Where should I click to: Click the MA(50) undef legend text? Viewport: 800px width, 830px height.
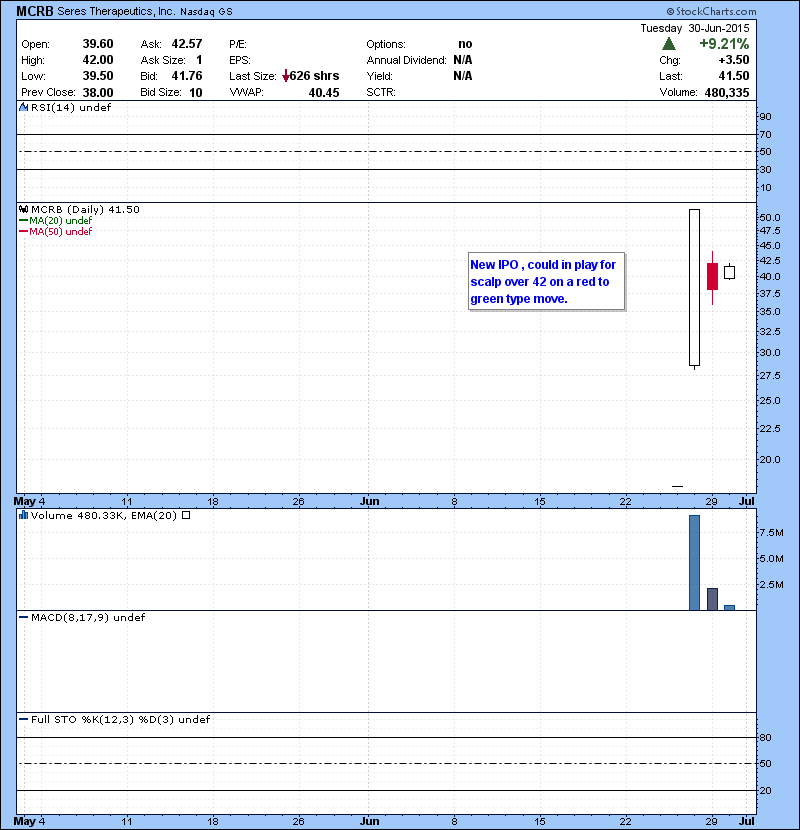(60, 231)
